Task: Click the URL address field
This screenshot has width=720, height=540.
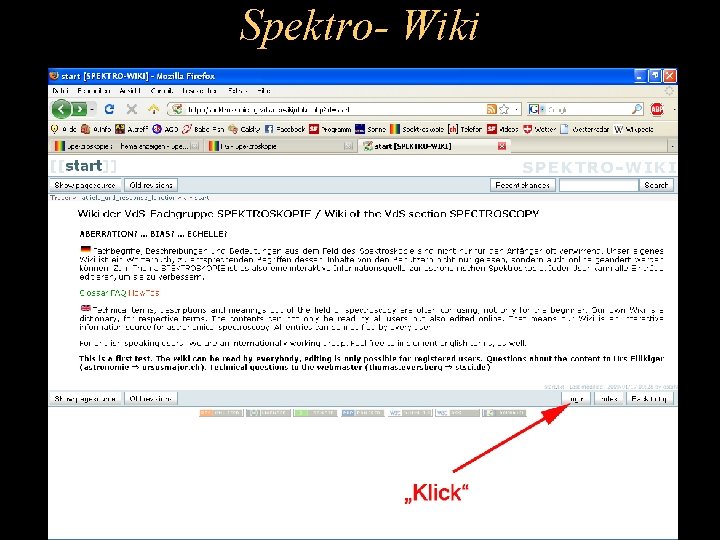Action: (x=334, y=109)
